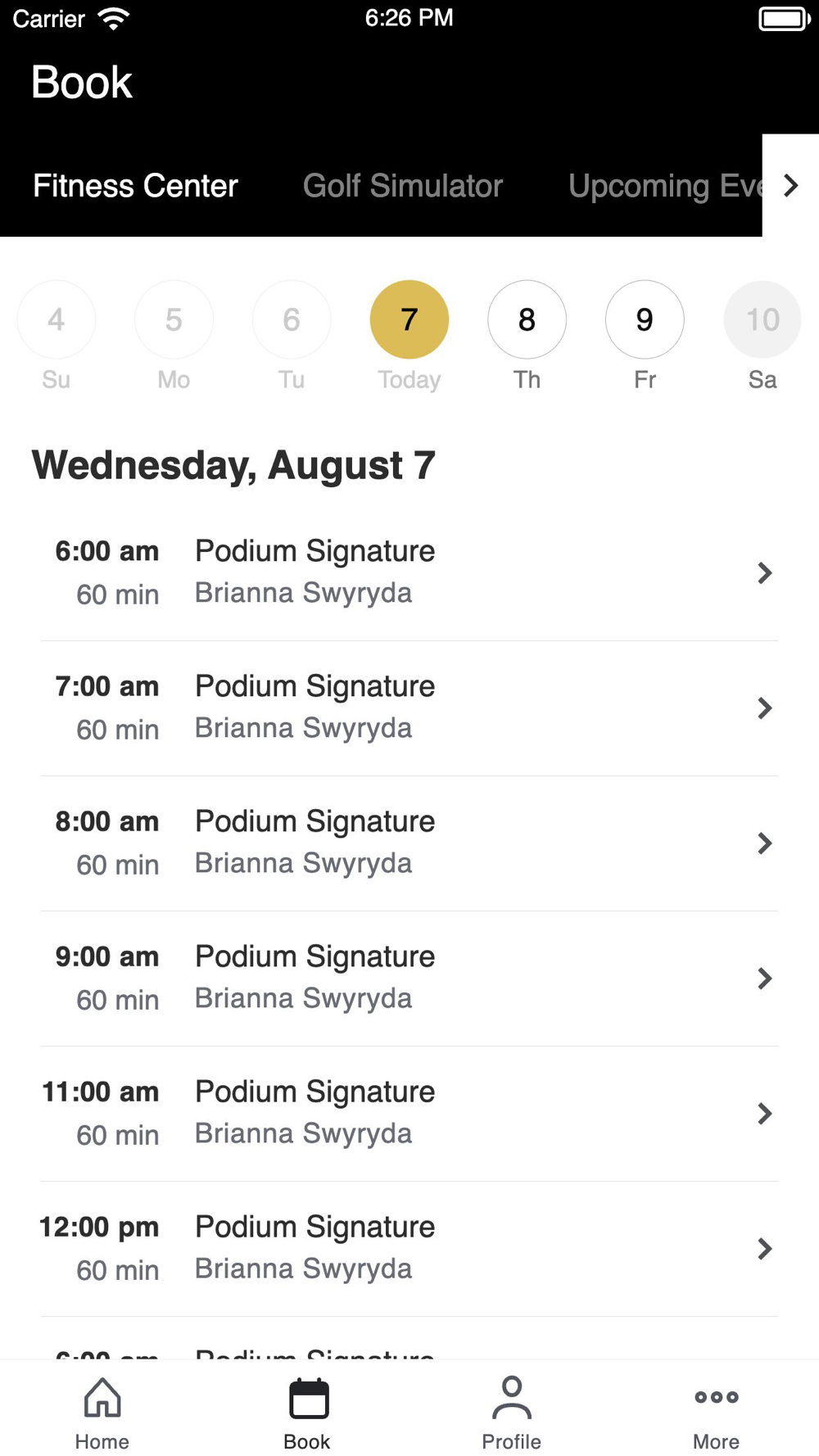Open the More three-dots icon

click(x=716, y=1397)
